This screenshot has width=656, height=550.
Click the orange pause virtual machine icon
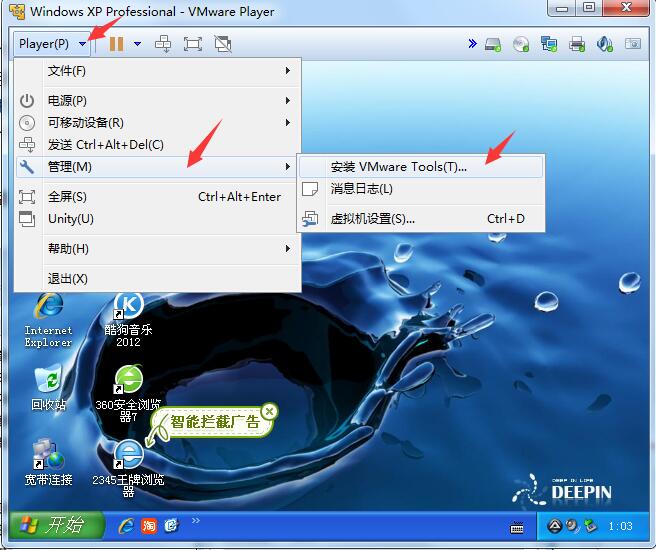click(x=116, y=43)
